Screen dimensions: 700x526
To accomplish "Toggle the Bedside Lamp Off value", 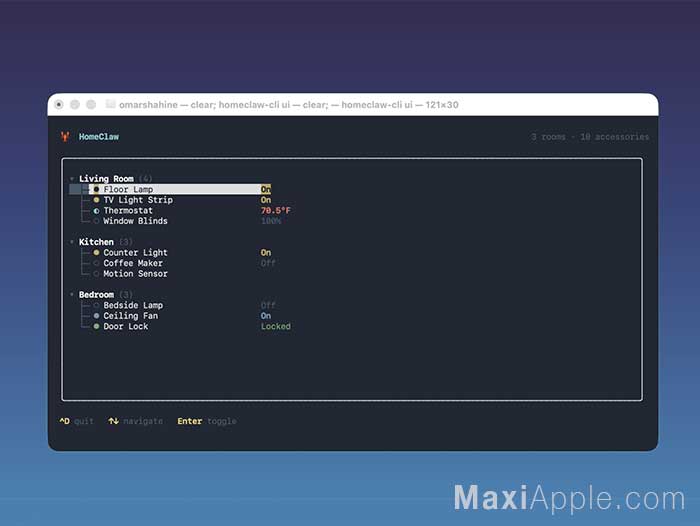I will pyautogui.click(x=268, y=305).
